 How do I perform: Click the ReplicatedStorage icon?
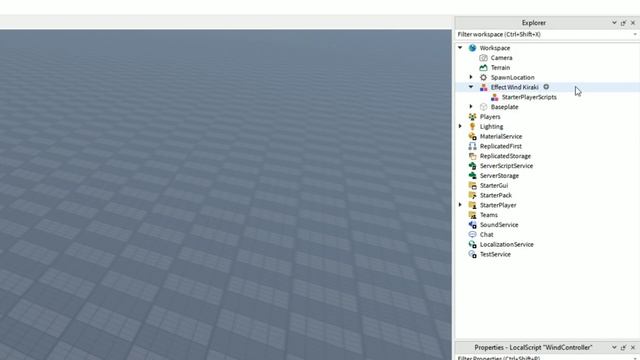coord(472,156)
